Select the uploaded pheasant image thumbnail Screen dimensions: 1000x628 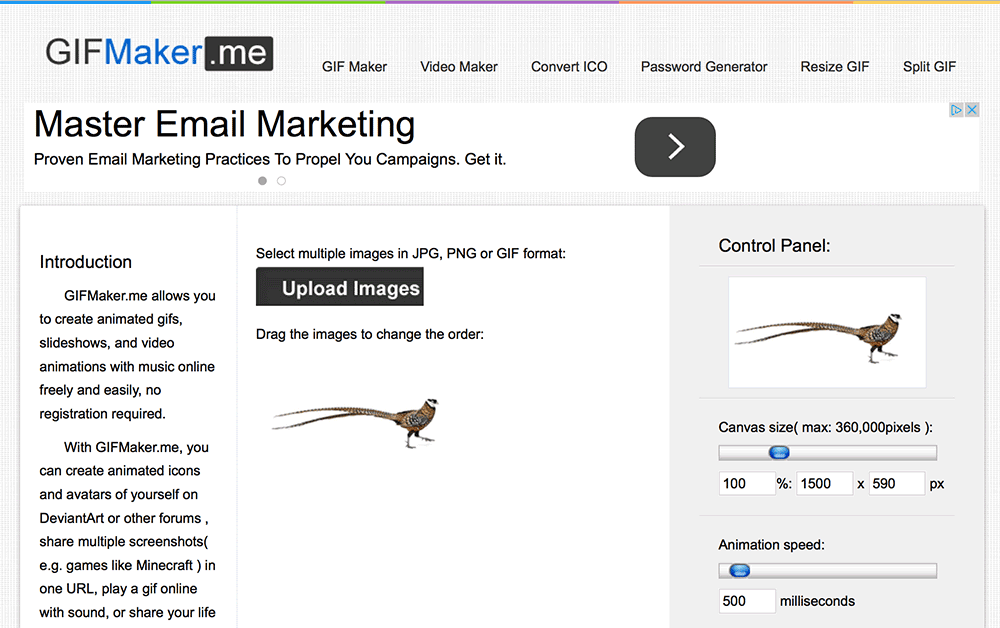coord(356,422)
